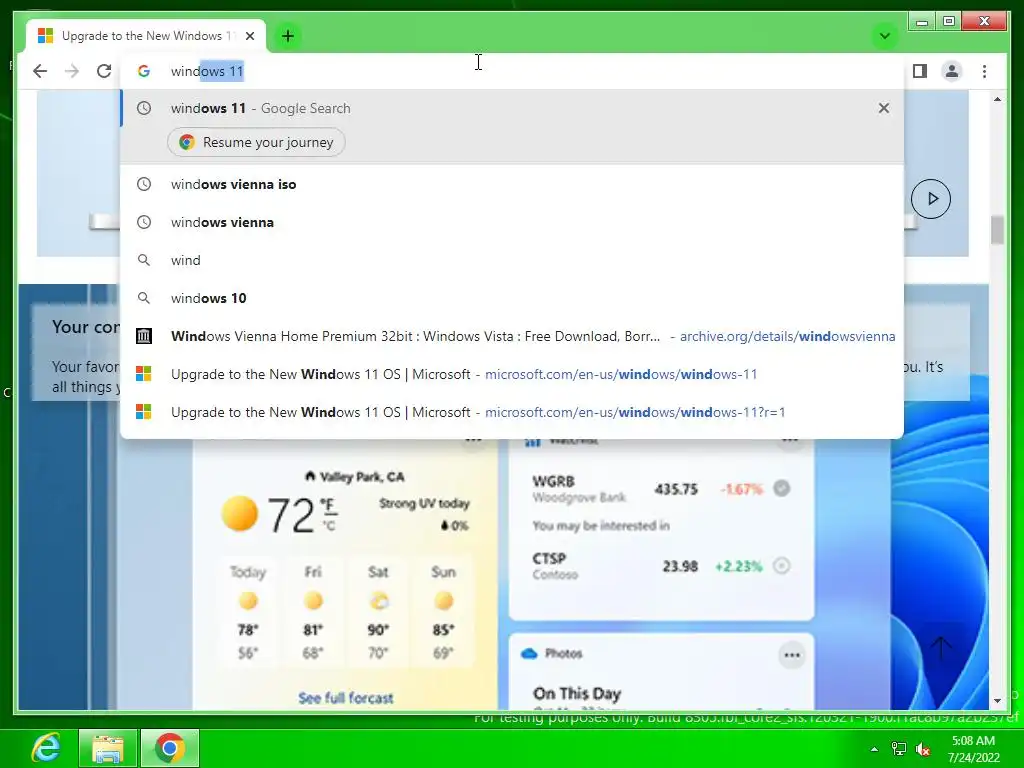Click the Sat forecast column
The height and width of the screenshot is (768, 1024).
coord(378,612)
